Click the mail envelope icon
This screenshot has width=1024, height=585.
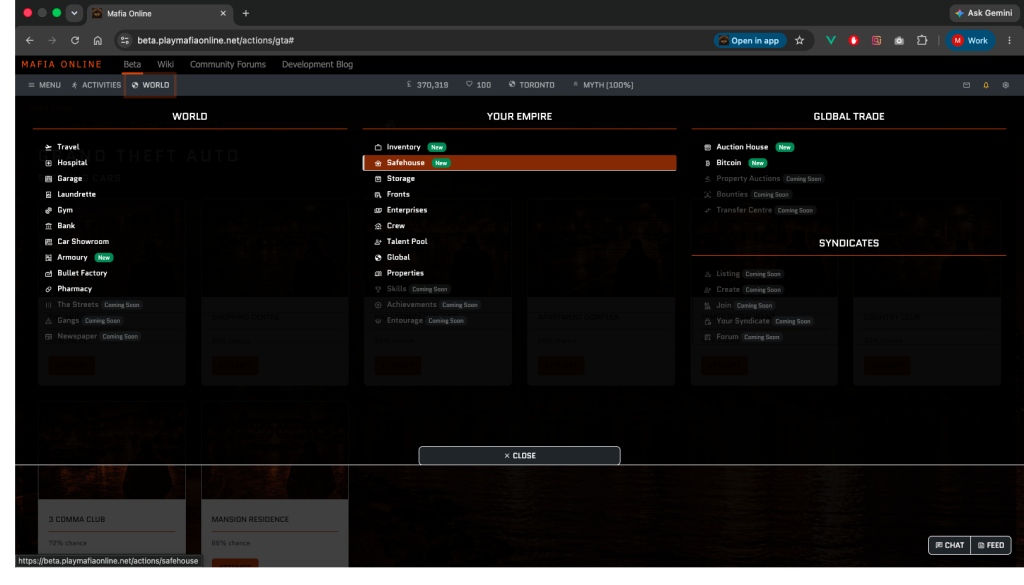pyautogui.click(x=967, y=85)
